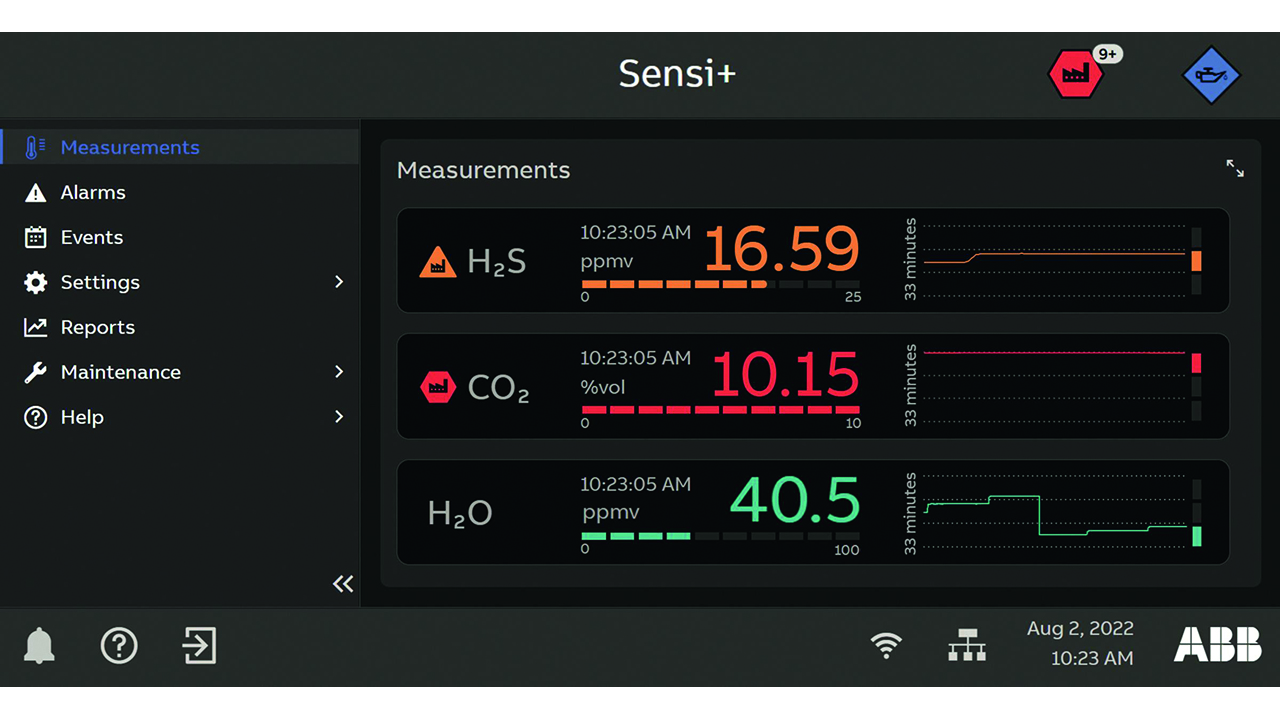Click the H2S orange range bar

pos(720,284)
